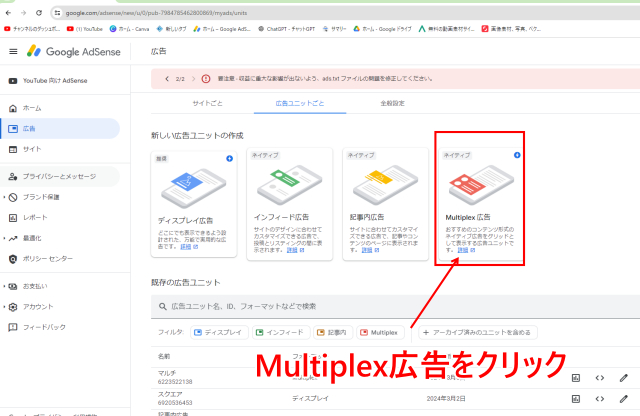Open サイト in the sidebar
640x416 pixels.
(x=60, y=149)
